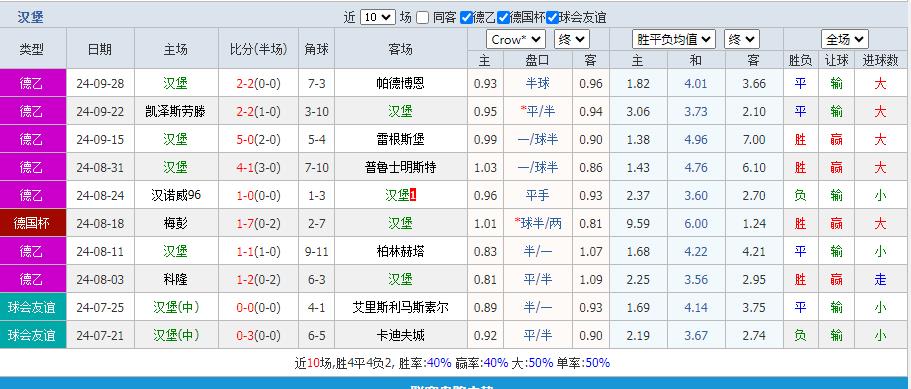Click the 胜负 column header

point(801,60)
